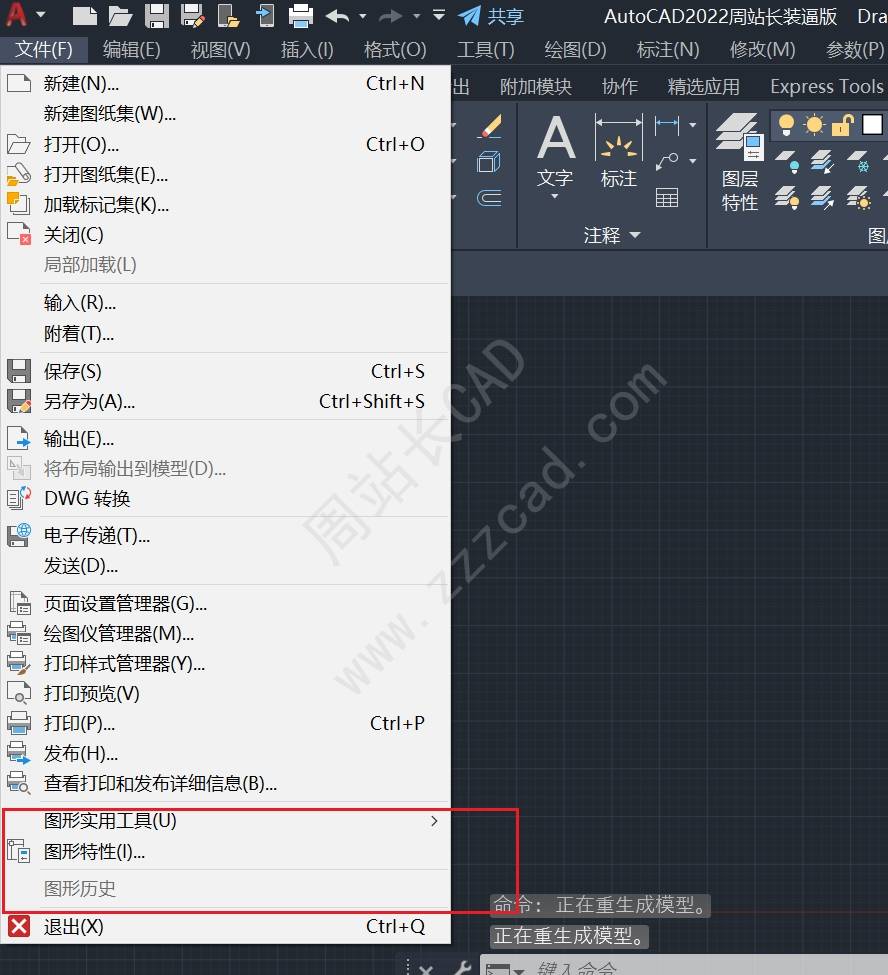Toggle the layer lock padlock icon
888x975 pixels.
tap(842, 125)
